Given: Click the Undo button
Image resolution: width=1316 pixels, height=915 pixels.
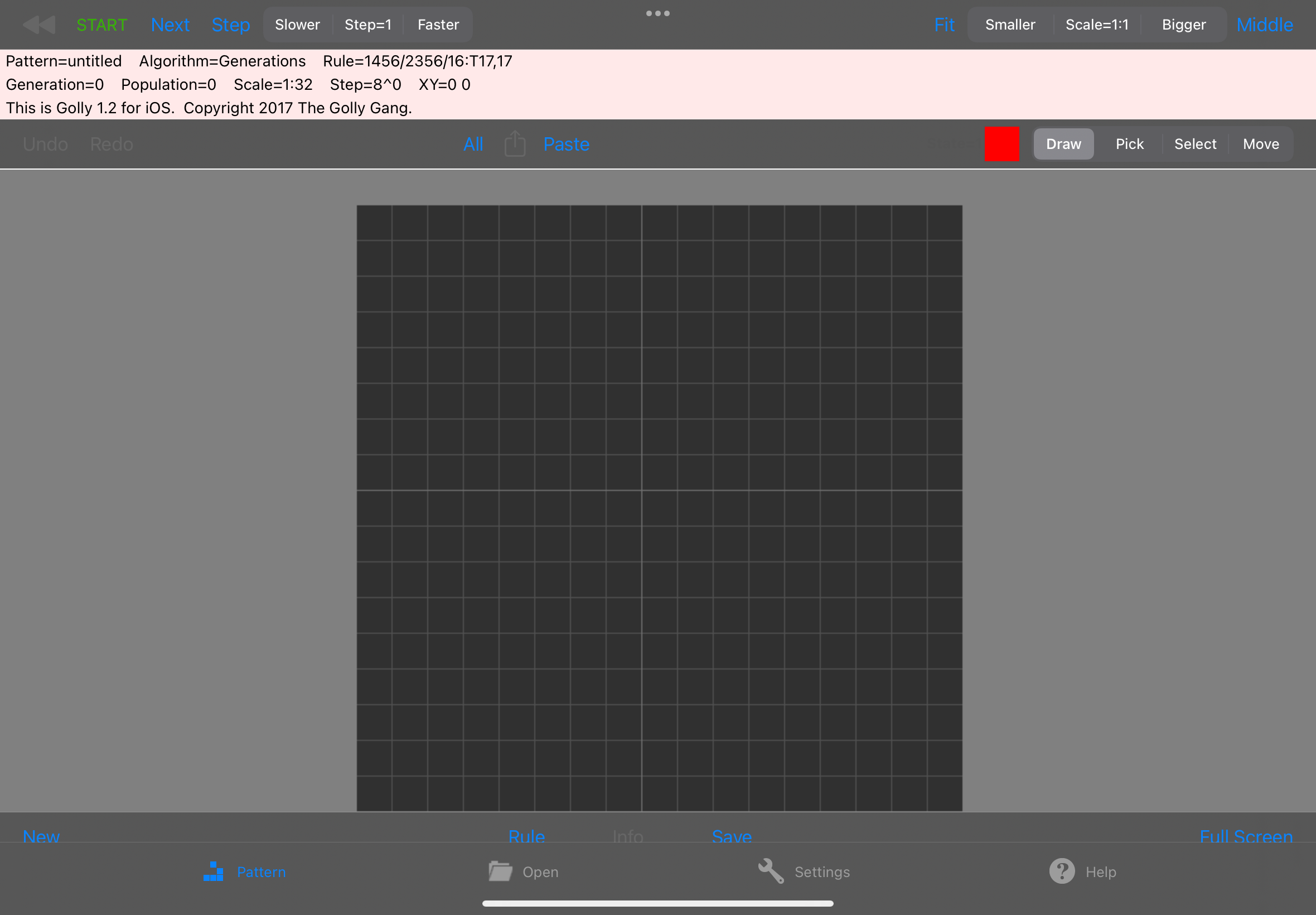Looking at the screenshot, I should (x=45, y=144).
